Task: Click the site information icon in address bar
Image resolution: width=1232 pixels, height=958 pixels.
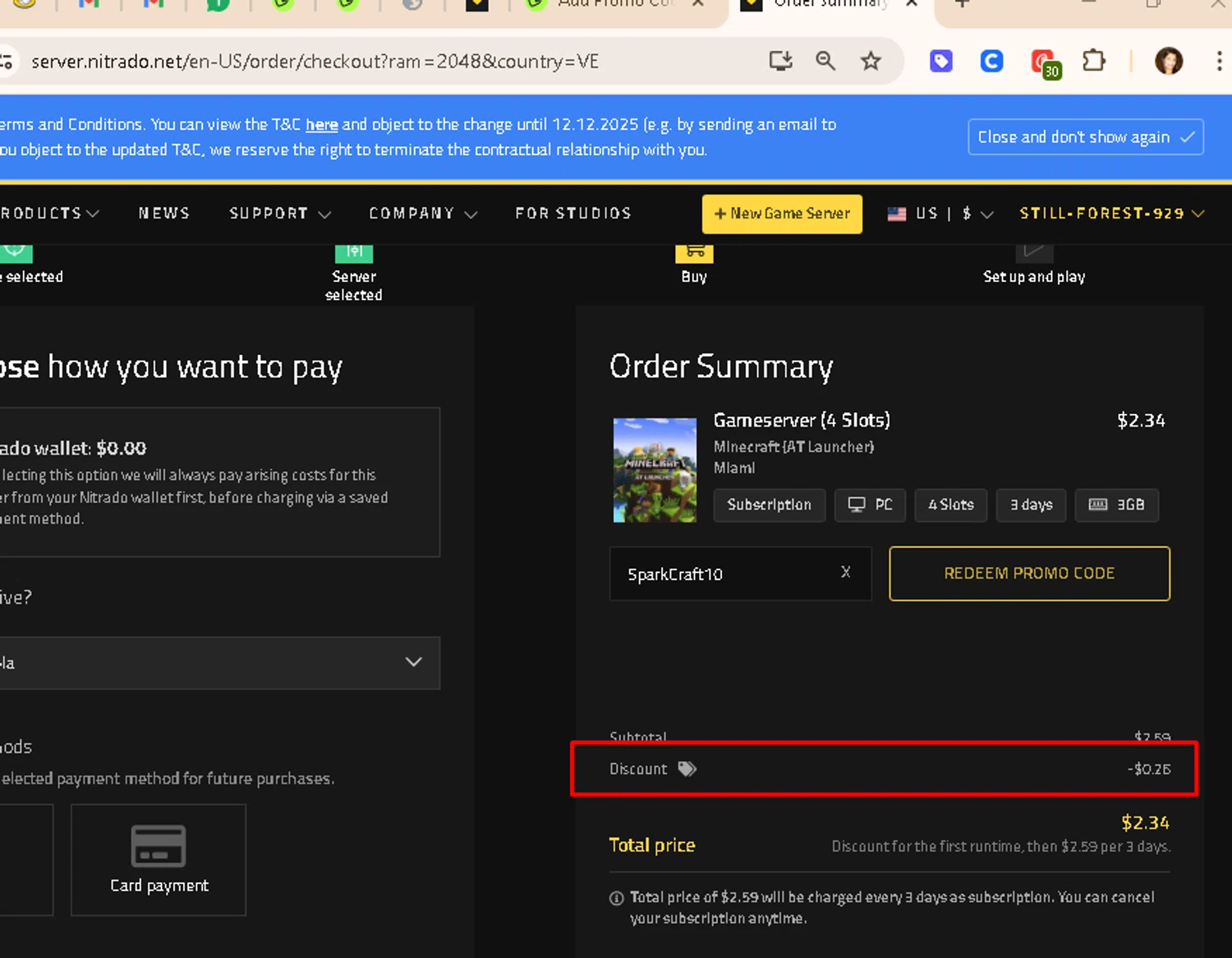Action: [x=7, y=61]
